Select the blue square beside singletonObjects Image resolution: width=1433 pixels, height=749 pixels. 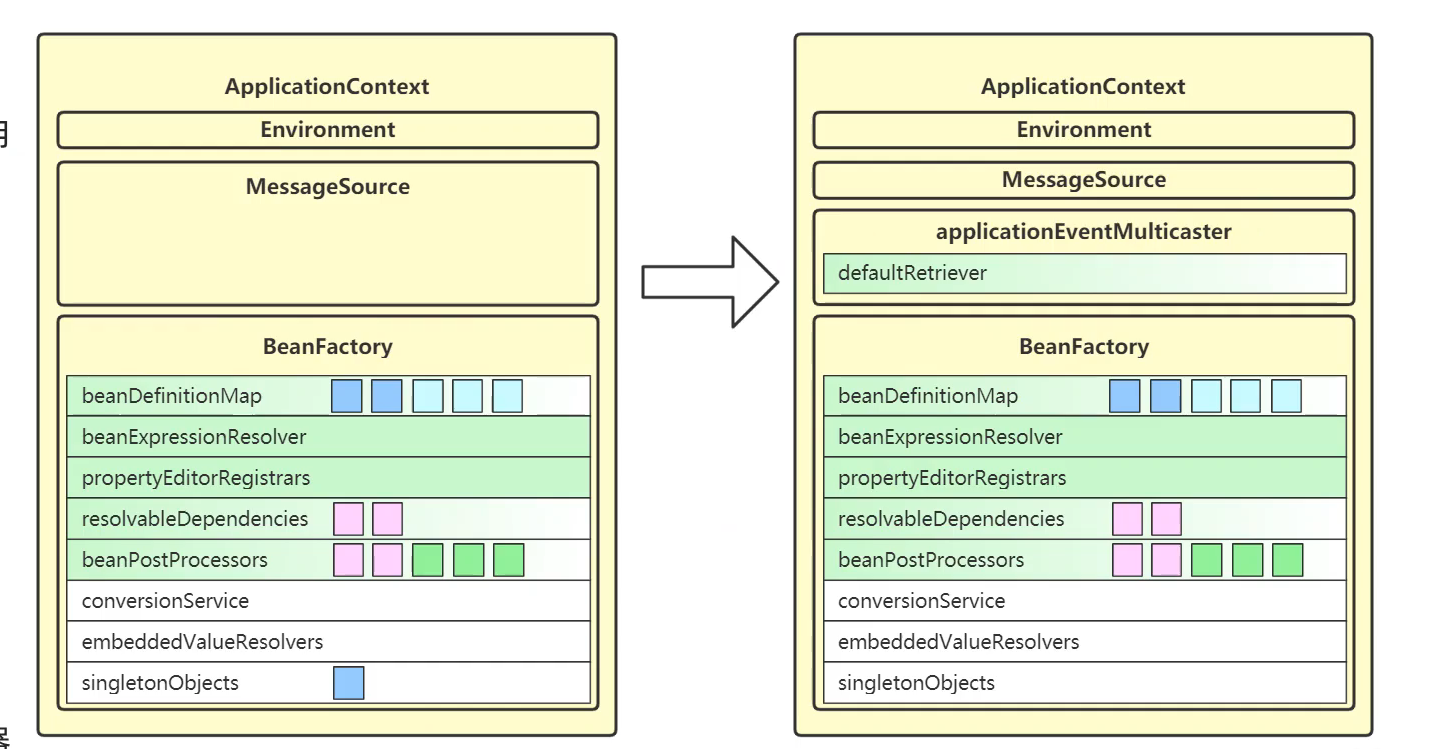click(x=347, y=682)
